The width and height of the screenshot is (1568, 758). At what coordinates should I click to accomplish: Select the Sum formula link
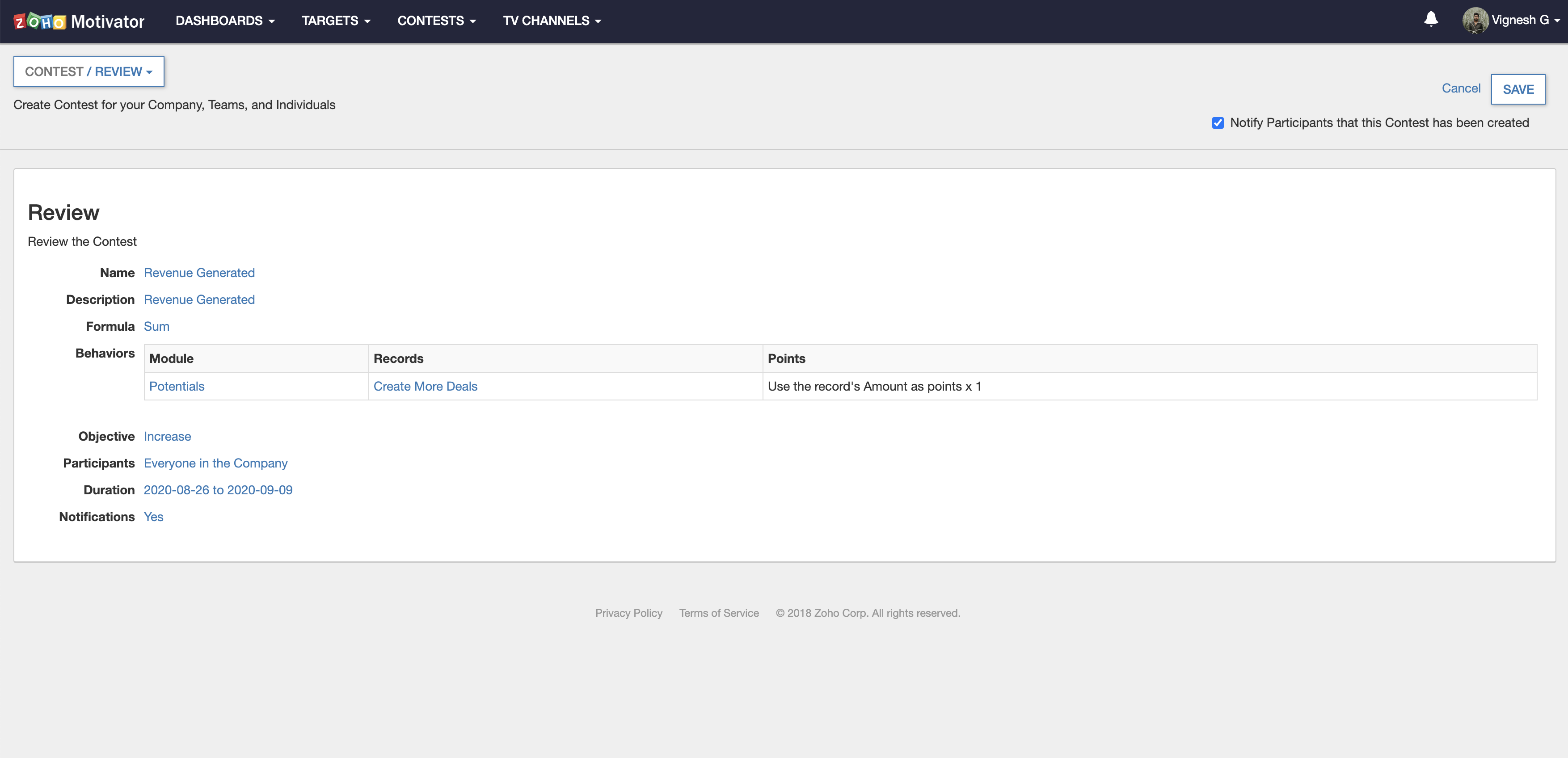click(x=156, y=326)
